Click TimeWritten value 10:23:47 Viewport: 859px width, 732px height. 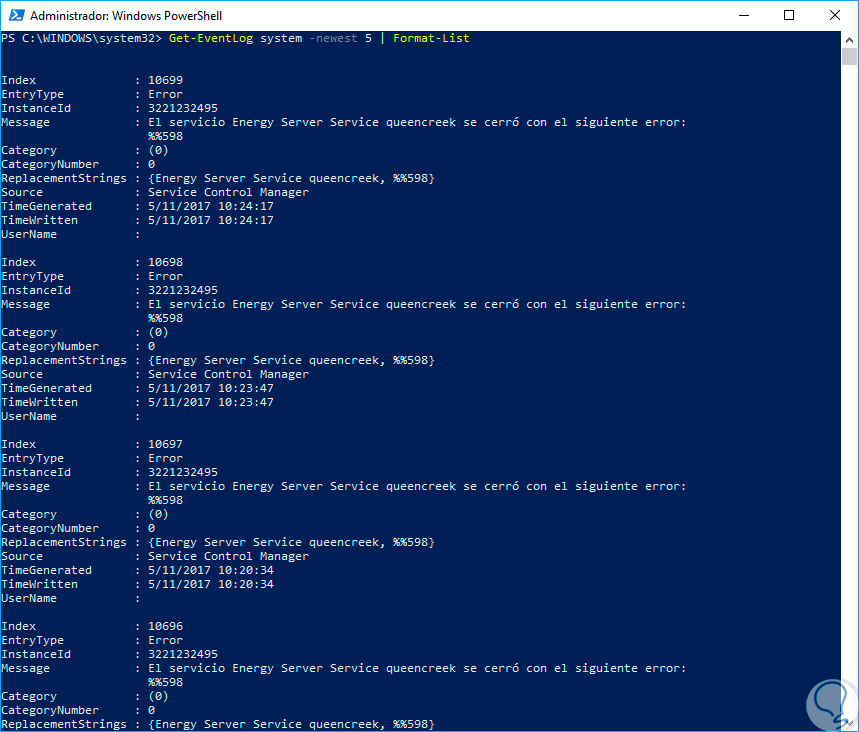[246, 402]
